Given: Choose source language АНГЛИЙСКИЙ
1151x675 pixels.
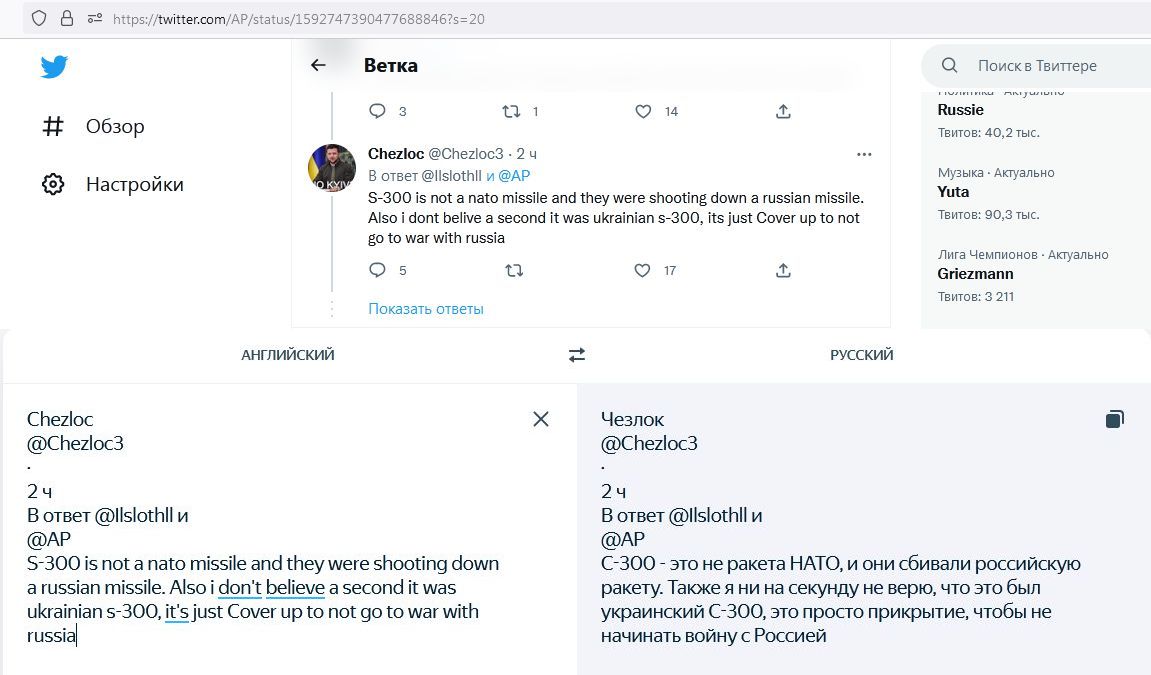Looking at the screenshot, I should point(288,355).
